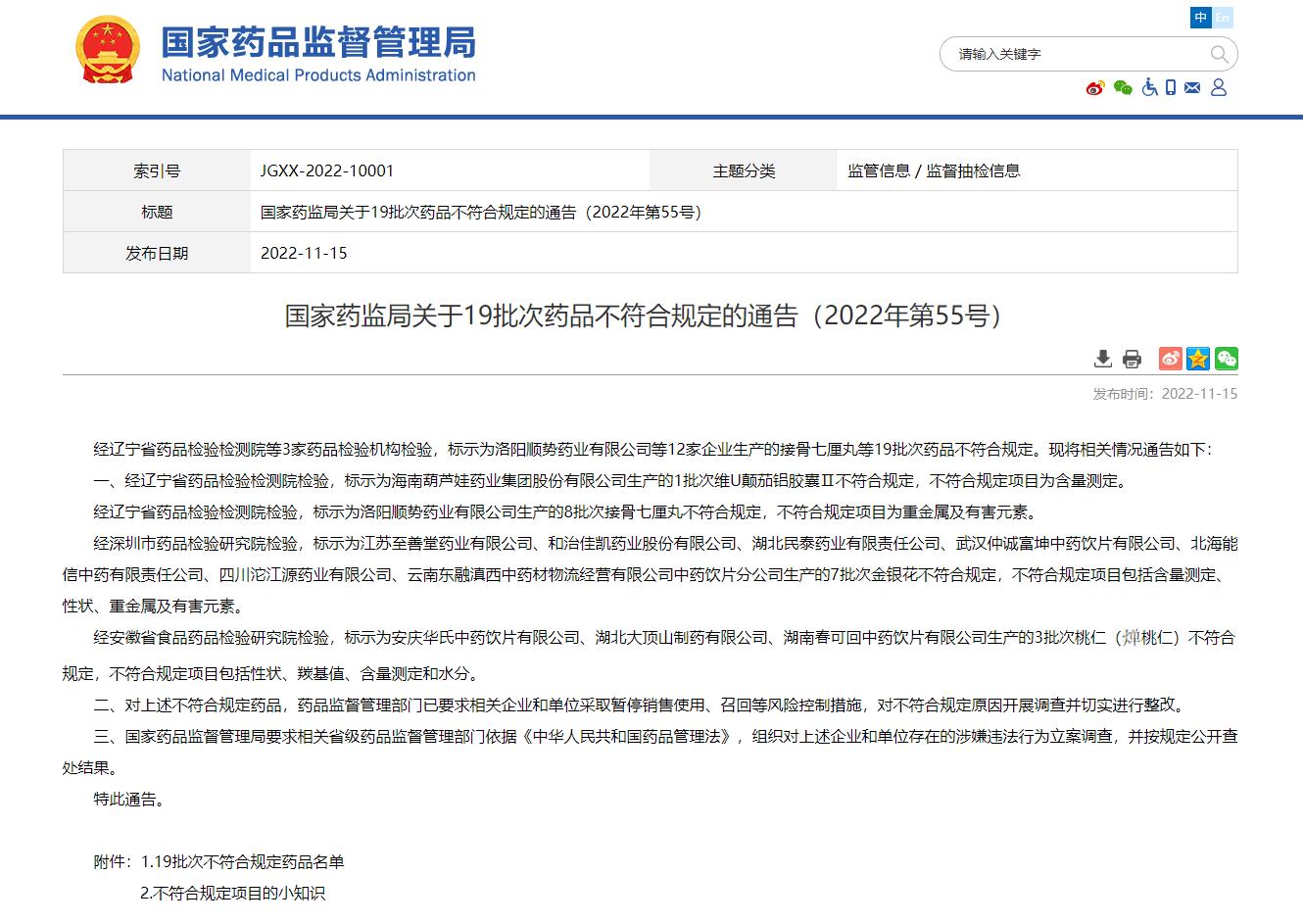Click the email envelope icon
The width and height of the screenshot is (1303, 924).
coord(1192,88)
